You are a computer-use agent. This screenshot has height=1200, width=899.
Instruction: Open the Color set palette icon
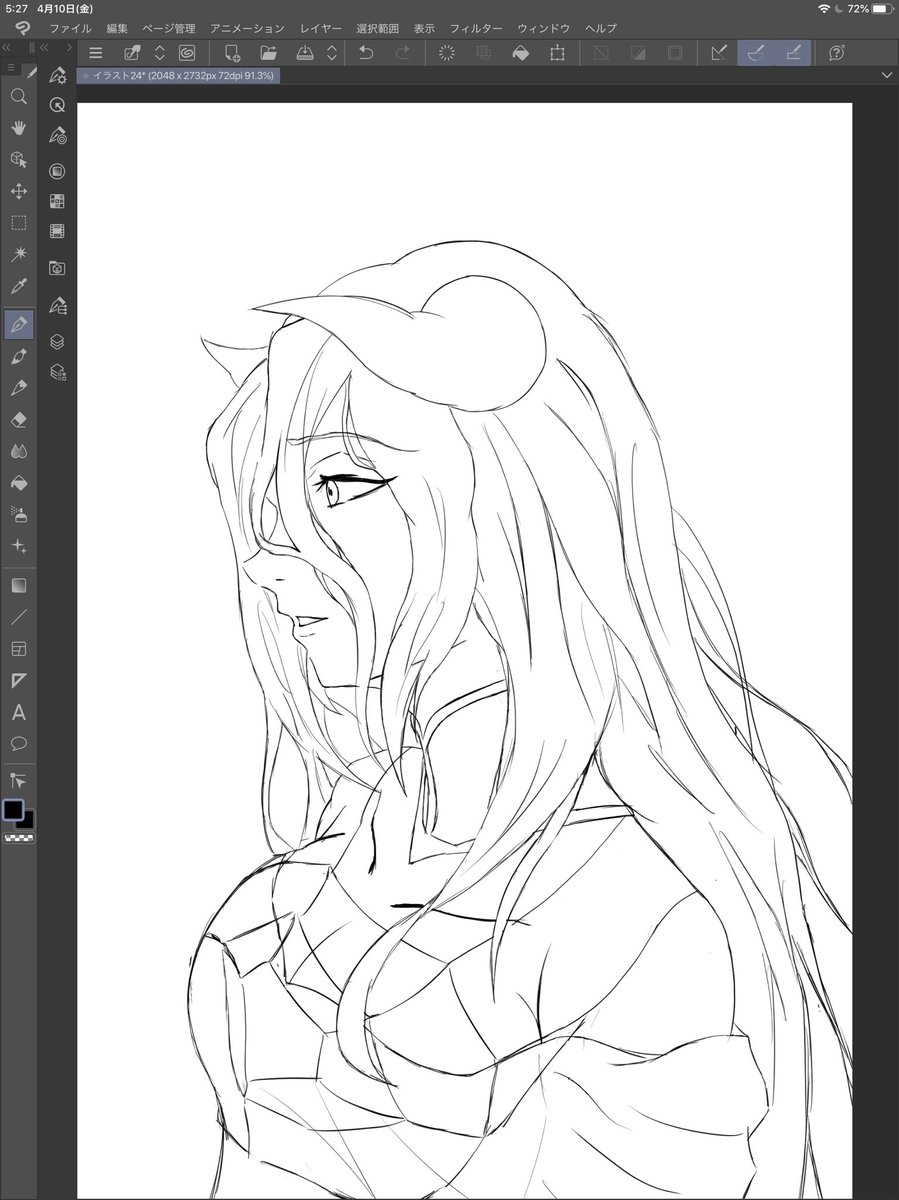pyautogui.click(x=58, y=201)
